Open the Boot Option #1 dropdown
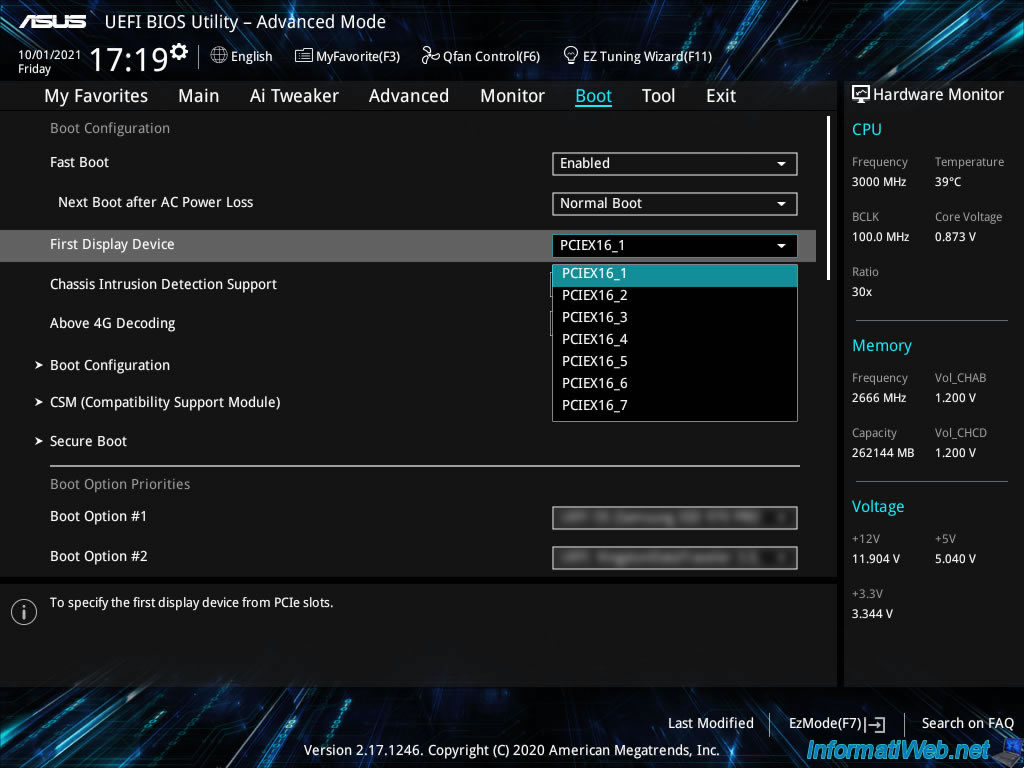 point(675,517)
